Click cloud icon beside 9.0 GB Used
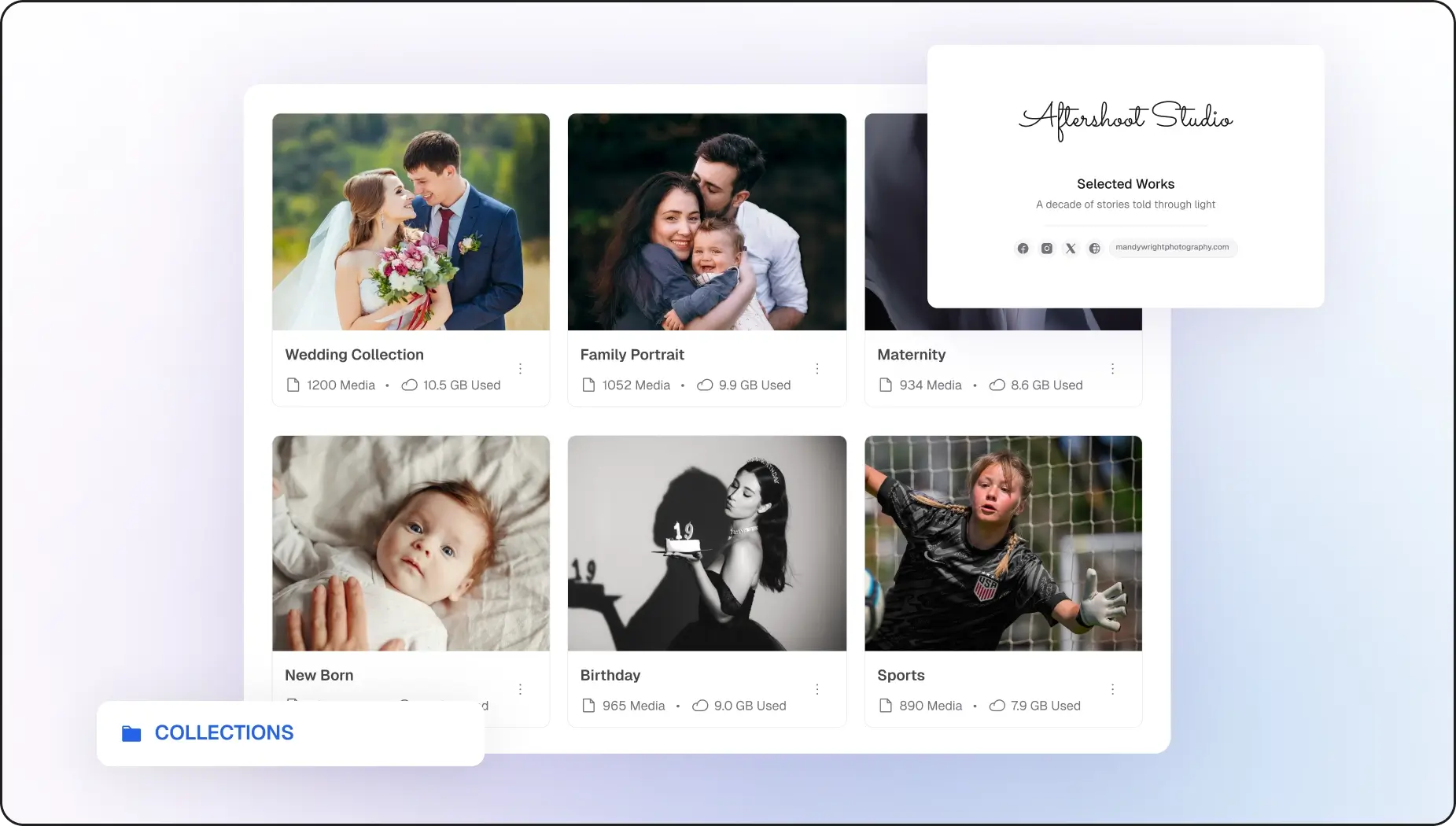 pos(700,706)
